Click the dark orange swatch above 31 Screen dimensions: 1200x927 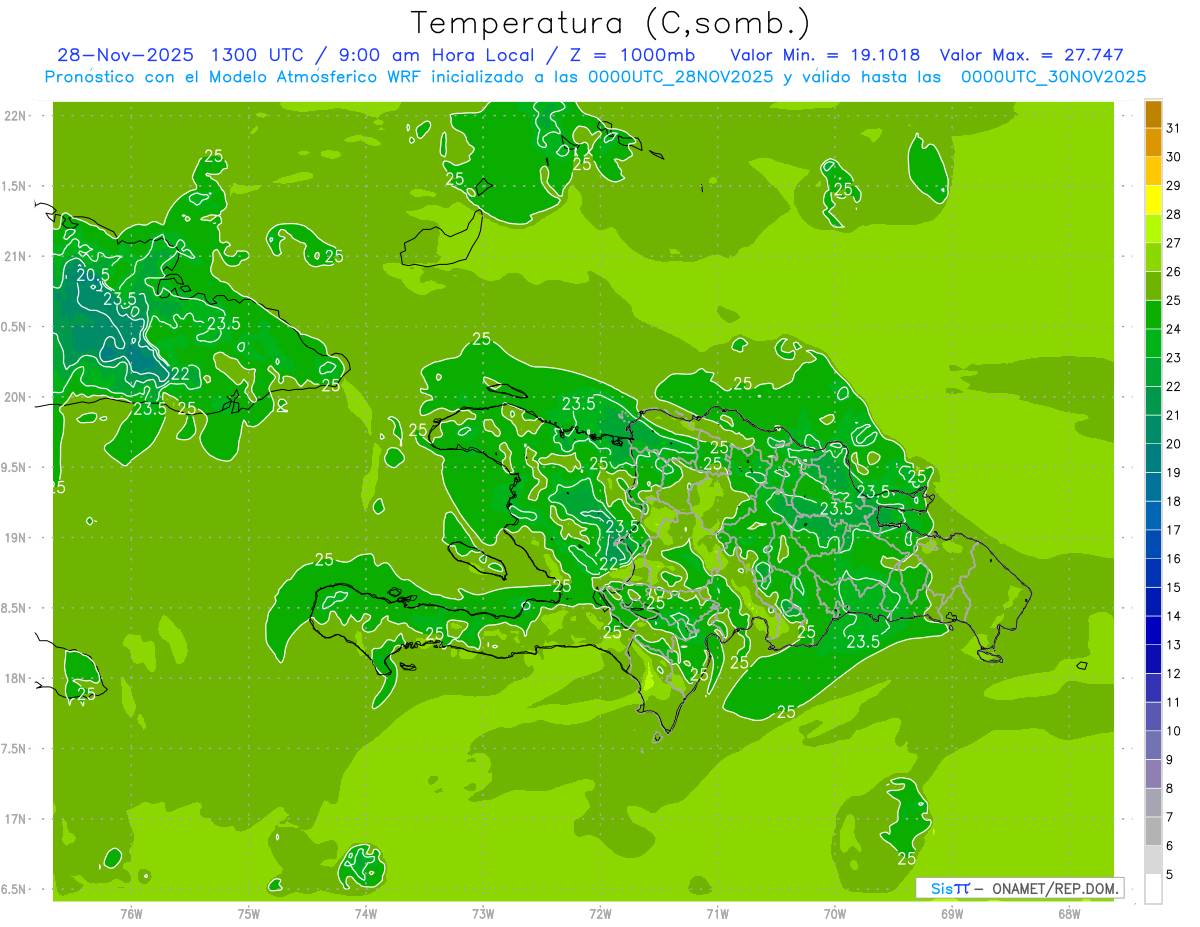click(1153, 114)
